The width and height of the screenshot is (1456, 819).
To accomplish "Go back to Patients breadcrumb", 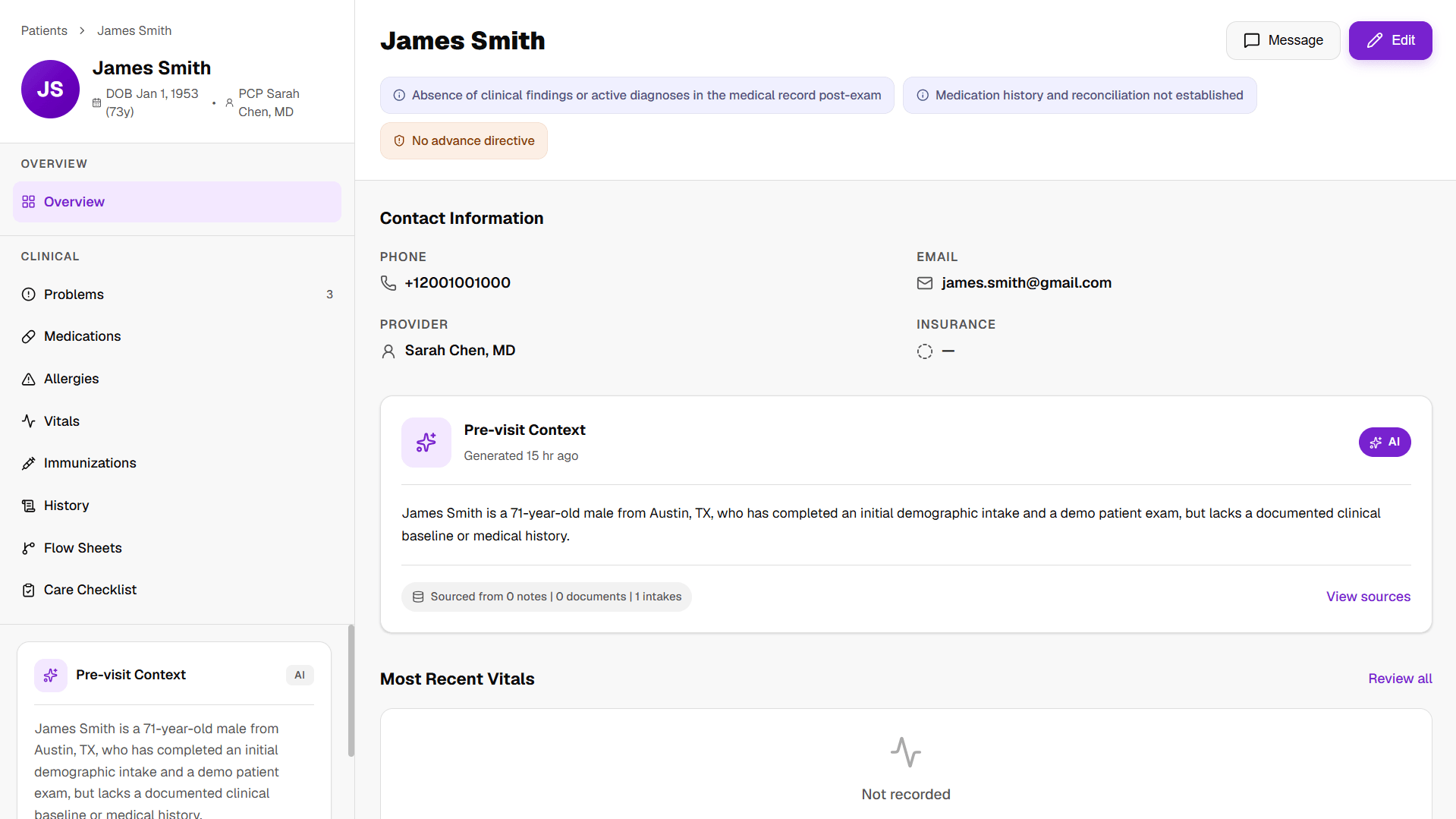I will click(x=44, y=31).
